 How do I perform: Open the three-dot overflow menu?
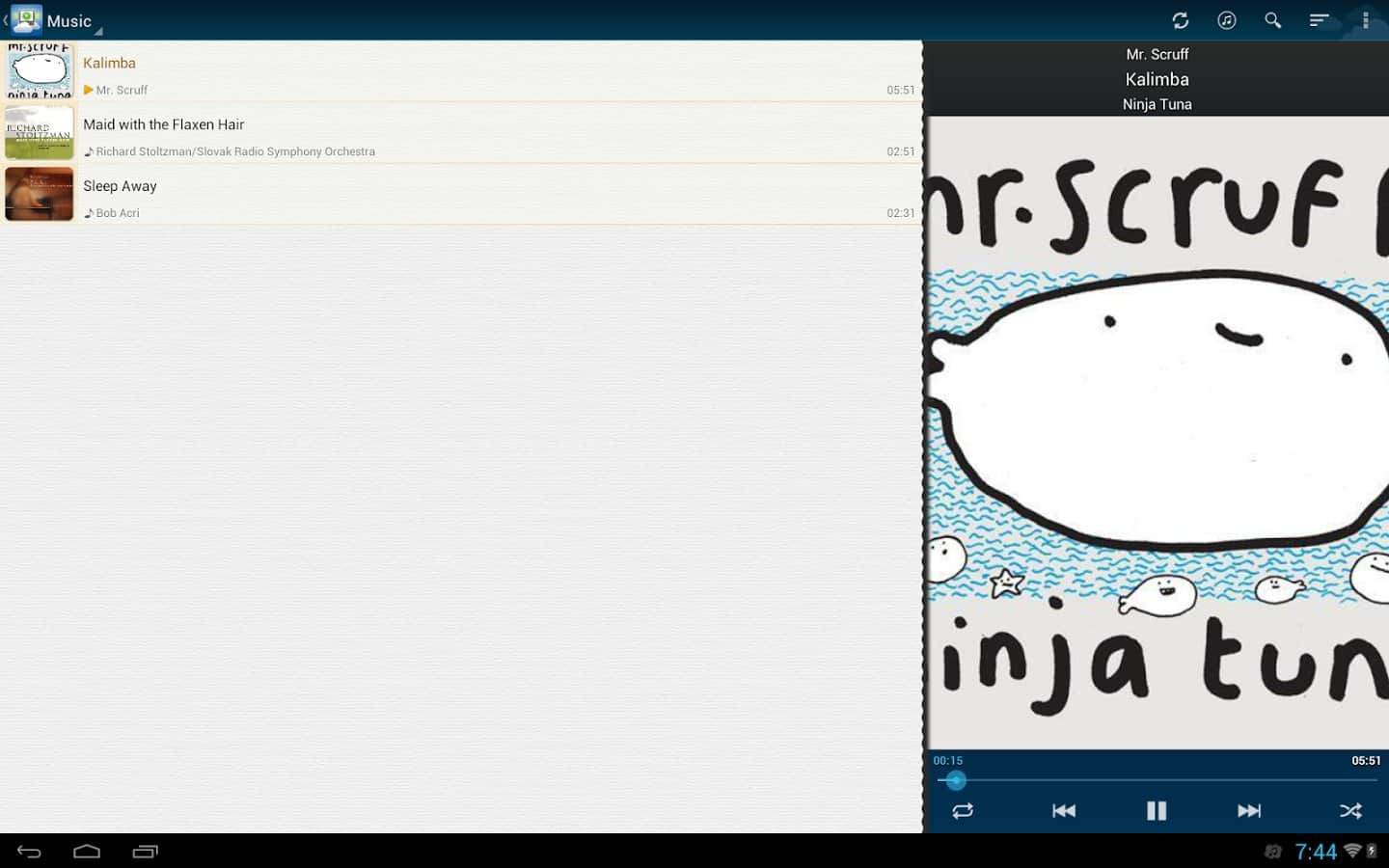pos(1365,20)
